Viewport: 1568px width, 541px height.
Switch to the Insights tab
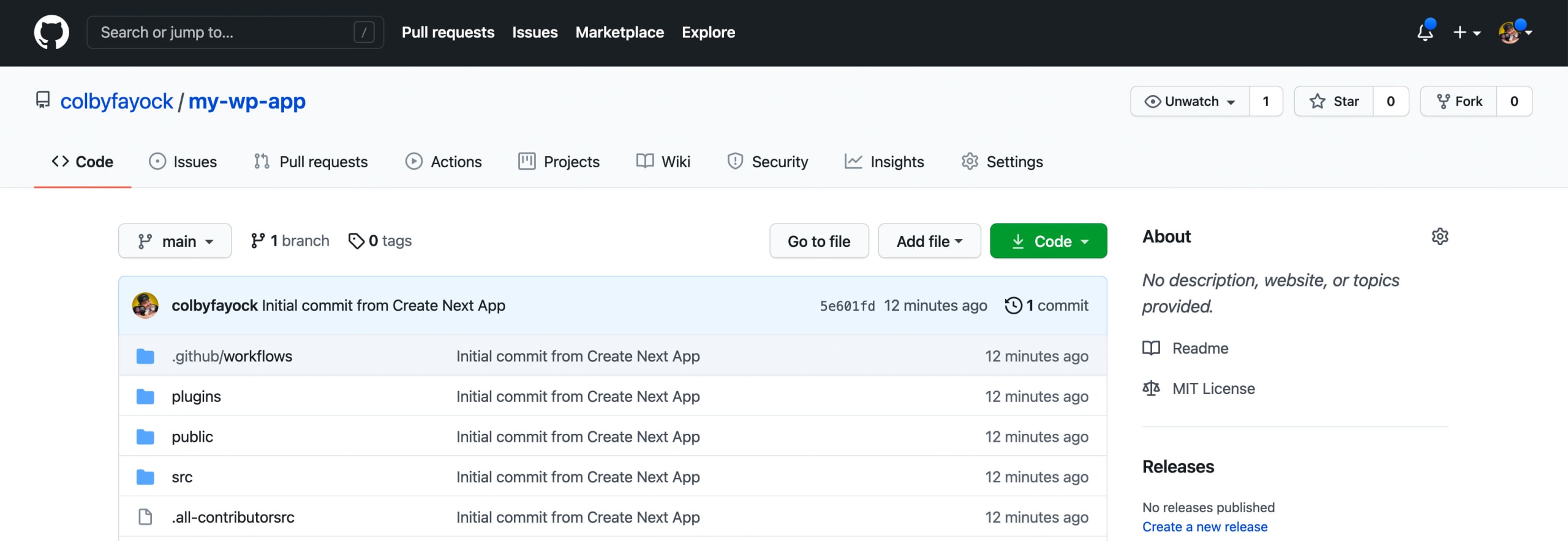click(884, 162)
